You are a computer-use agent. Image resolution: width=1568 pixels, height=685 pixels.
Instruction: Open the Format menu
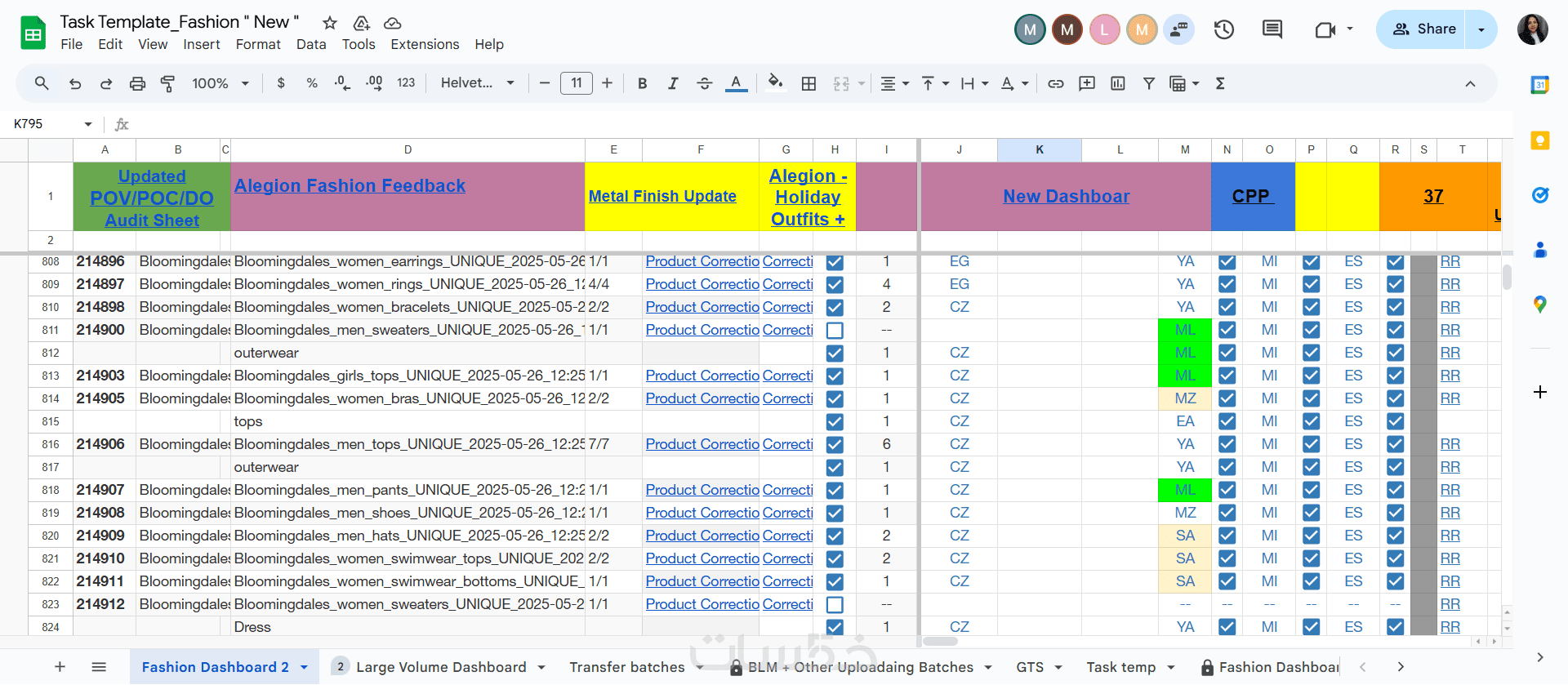coord(258,44)
